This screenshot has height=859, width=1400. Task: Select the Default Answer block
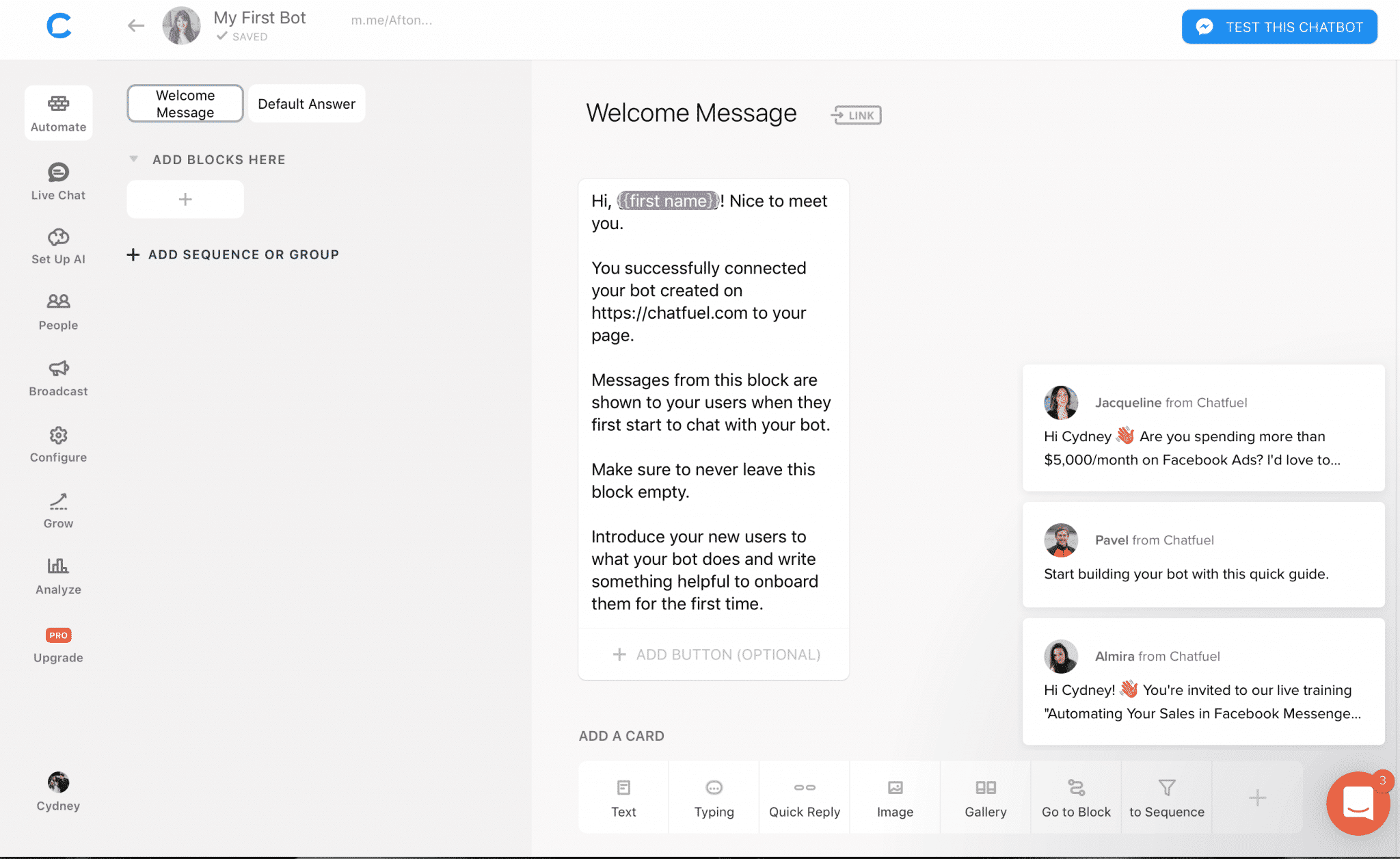[306, 104]
